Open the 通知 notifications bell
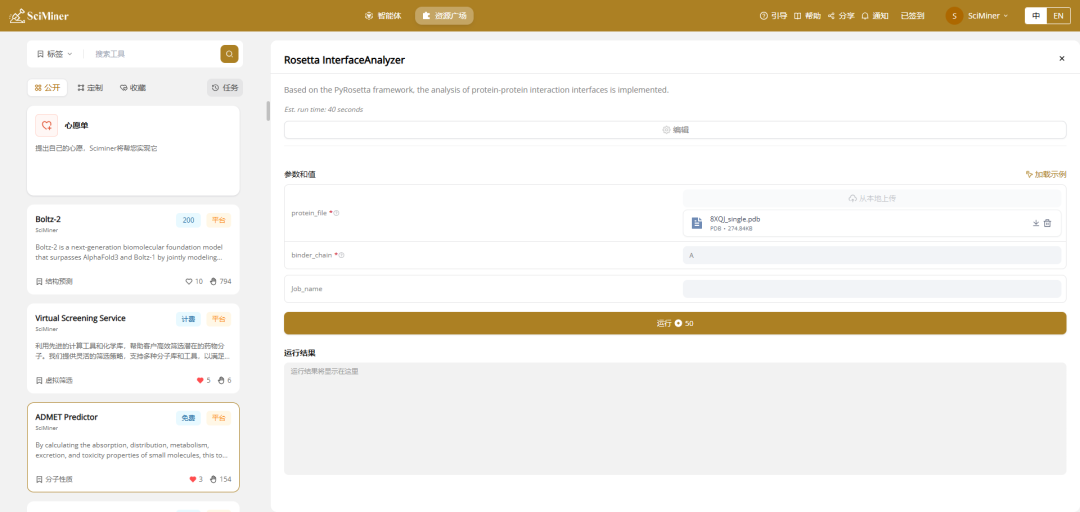Screen dimensions: 1080x512 pyautogui.click(x=874, y=16)
